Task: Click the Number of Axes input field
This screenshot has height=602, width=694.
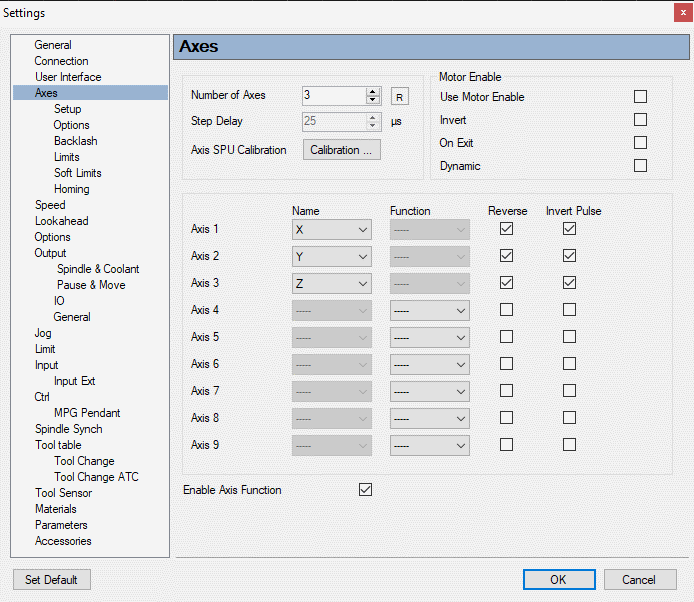Action: (333, 96)
